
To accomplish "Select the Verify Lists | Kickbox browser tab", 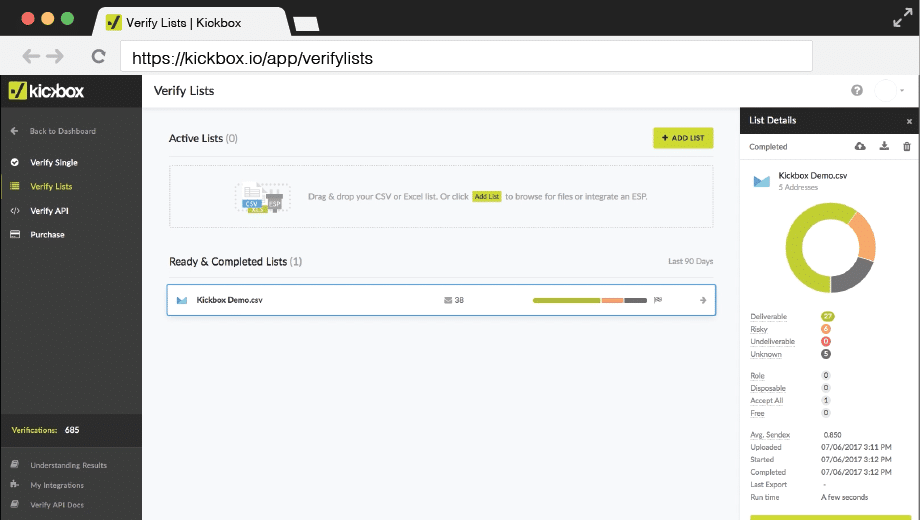I will coord(191,22).
